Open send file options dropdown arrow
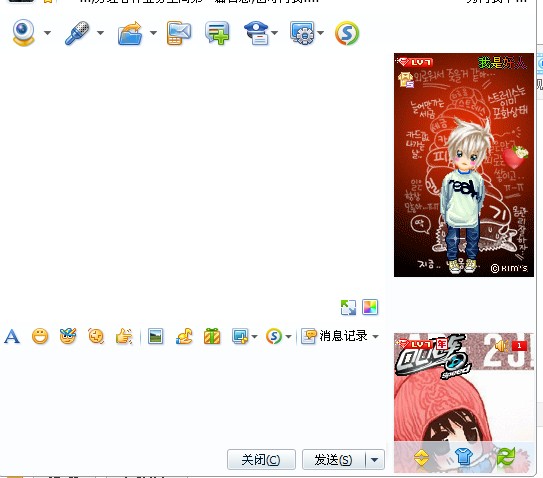Screen dimensions: 543x478 (153, 33)
